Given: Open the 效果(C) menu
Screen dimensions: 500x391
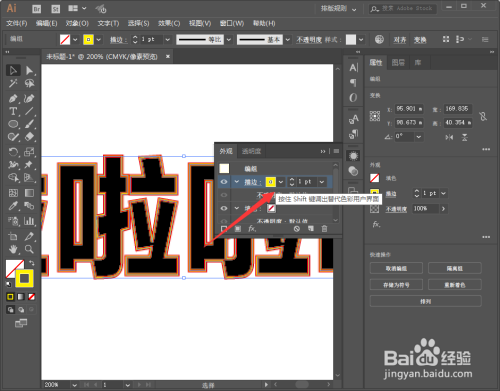Looking at the screenshot, I should (x=169, y=23).
